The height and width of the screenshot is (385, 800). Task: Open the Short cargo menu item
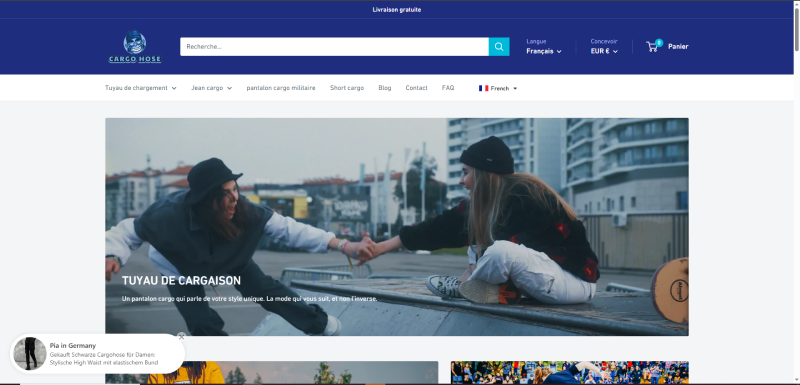click(347, 88)
